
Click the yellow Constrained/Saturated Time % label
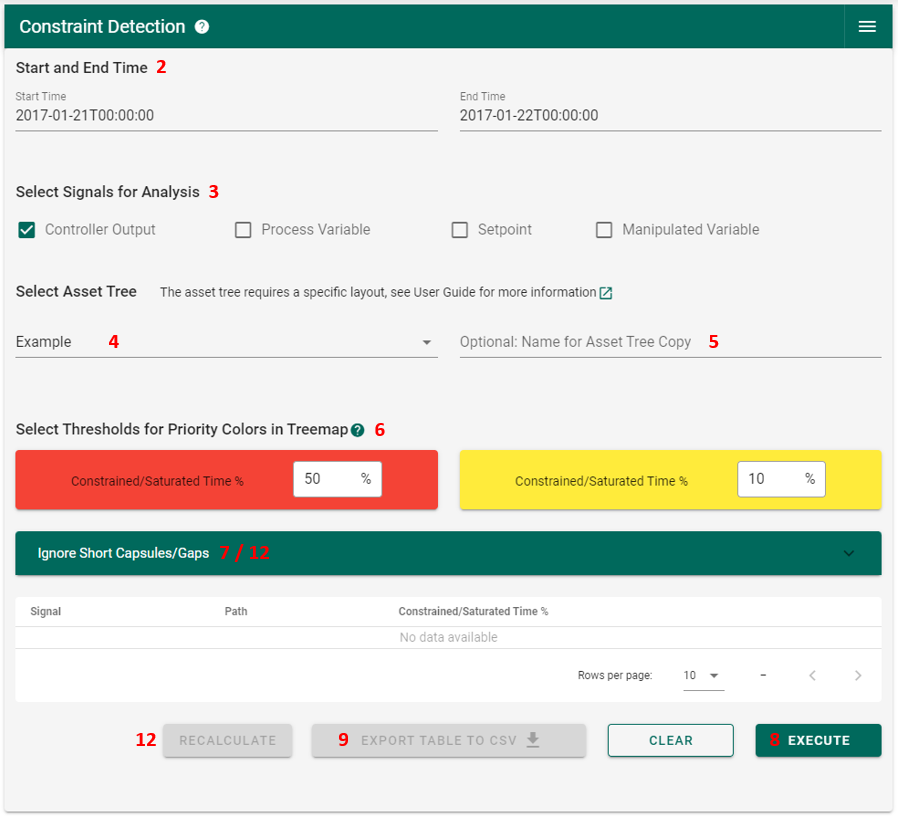coord(601,481)
